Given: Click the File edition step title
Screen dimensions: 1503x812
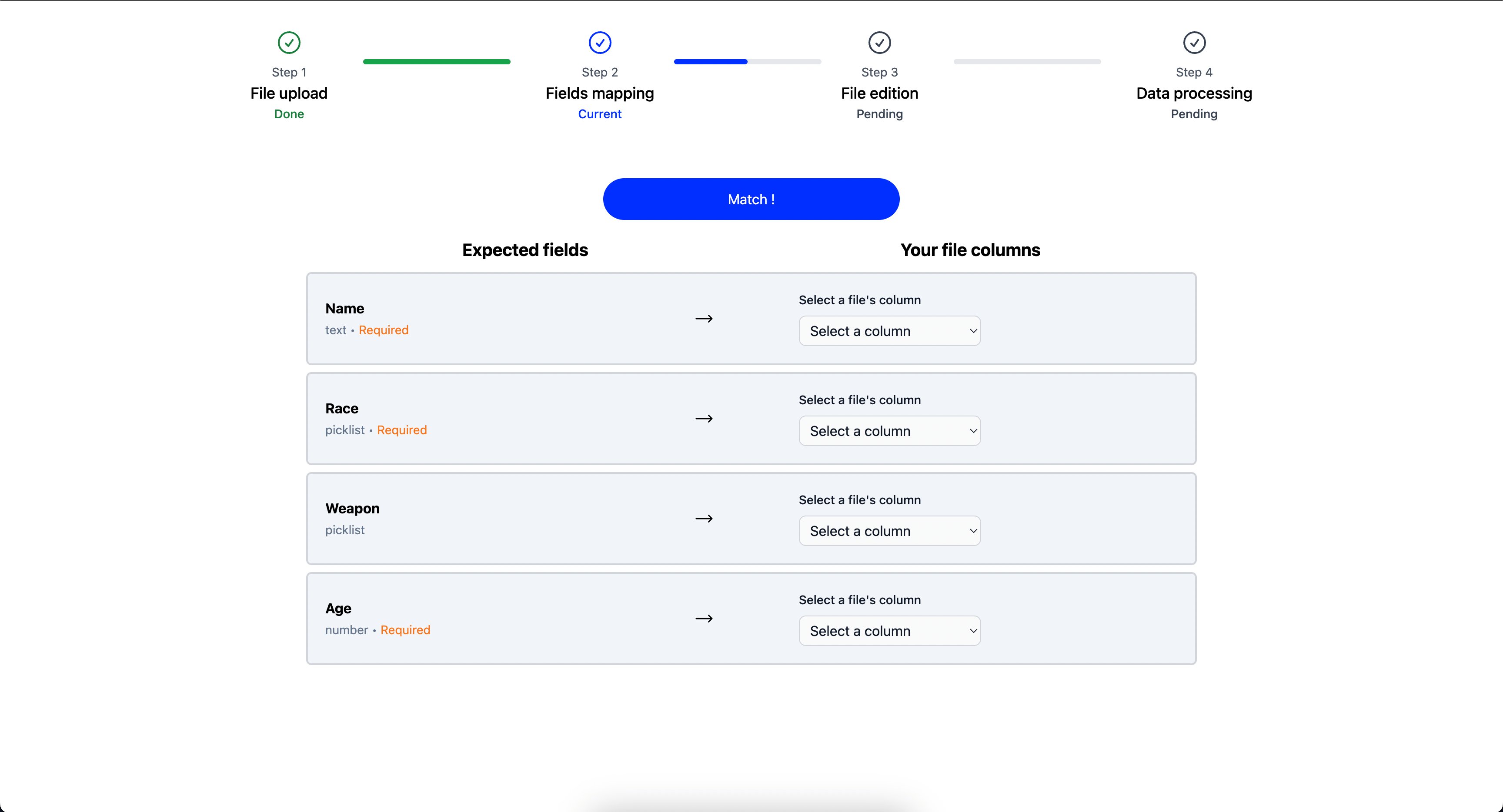Looking at the screenshot, I should [x=879, y=93].
